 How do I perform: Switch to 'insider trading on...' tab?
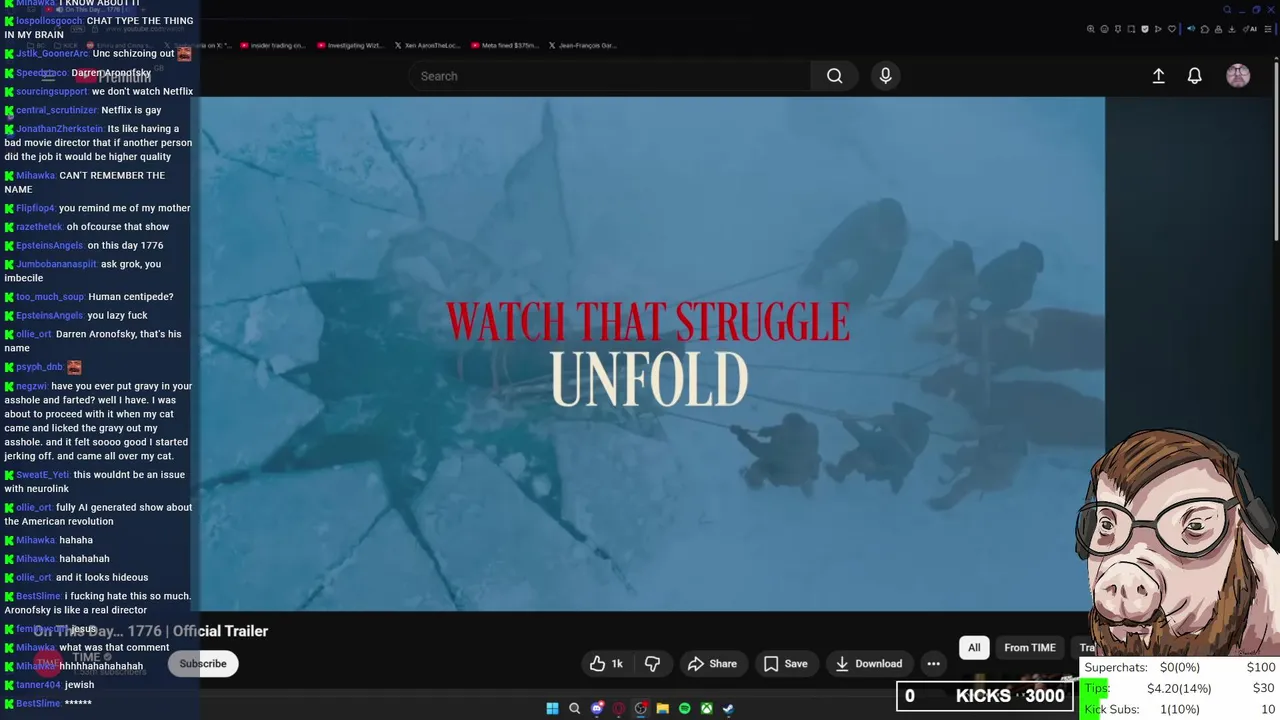[272, 45]
